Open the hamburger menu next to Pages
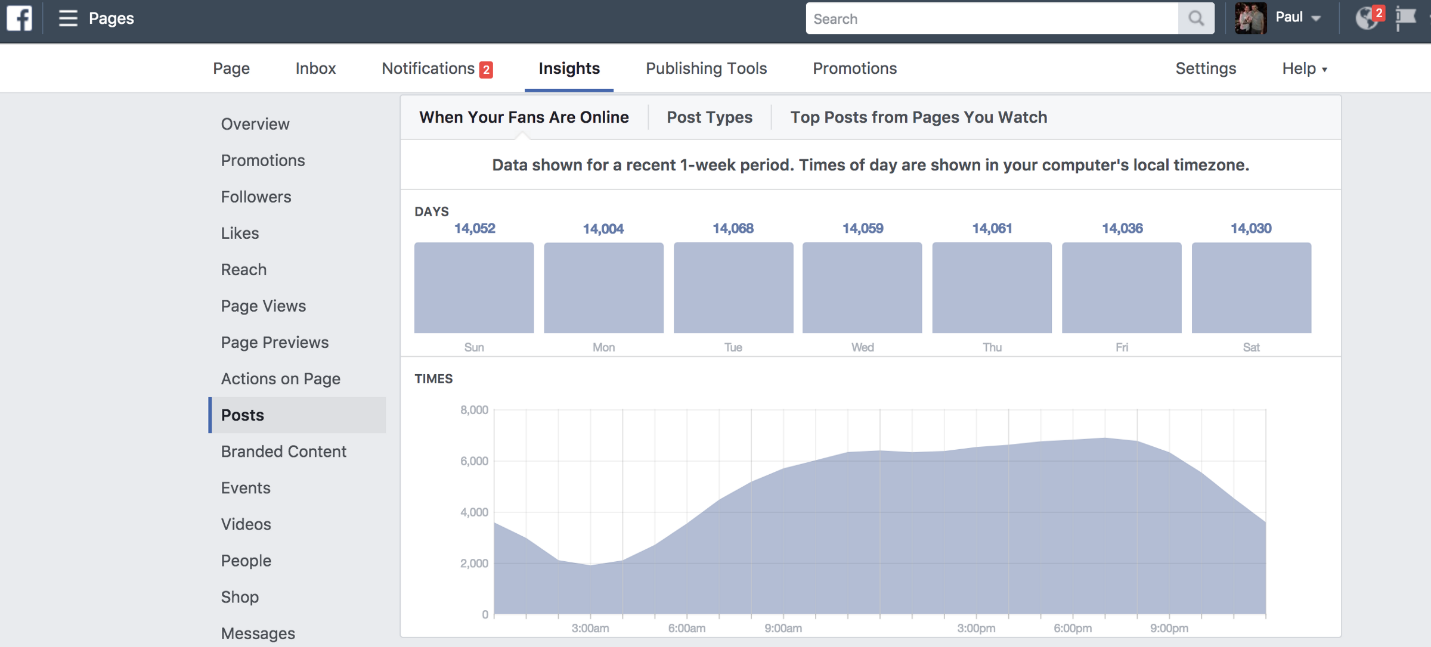1431x647 pixels. 68,18
